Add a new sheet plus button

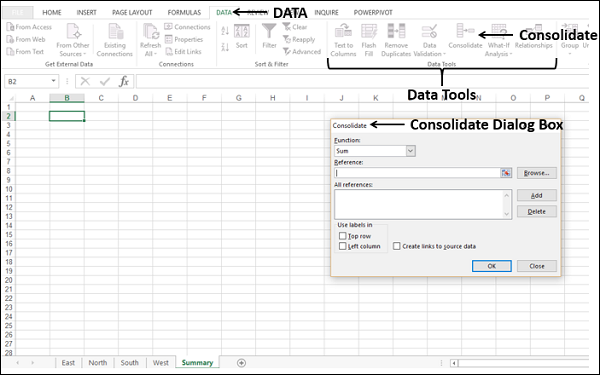(241, 363)
